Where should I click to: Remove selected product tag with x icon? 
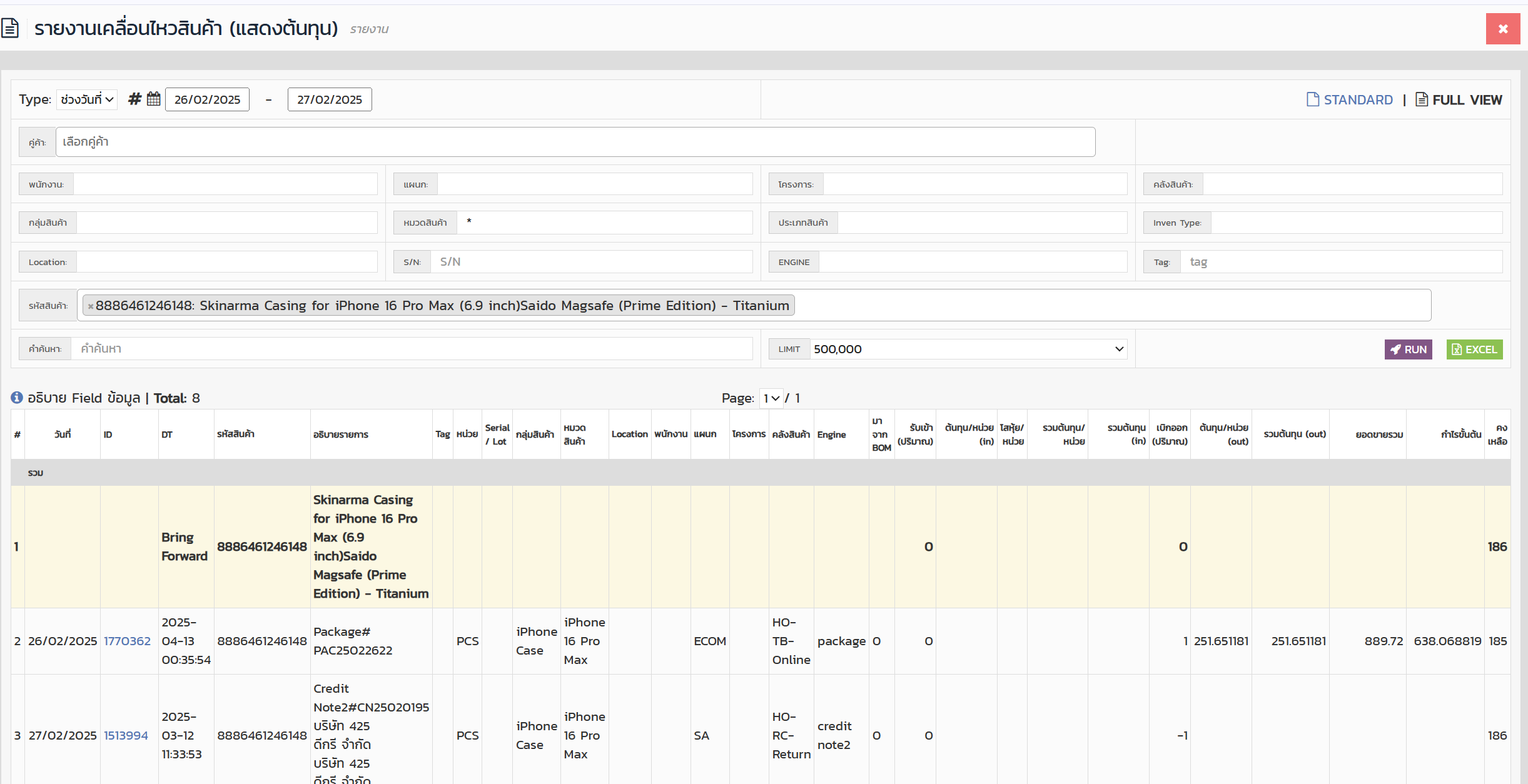[x=91, y=306]
